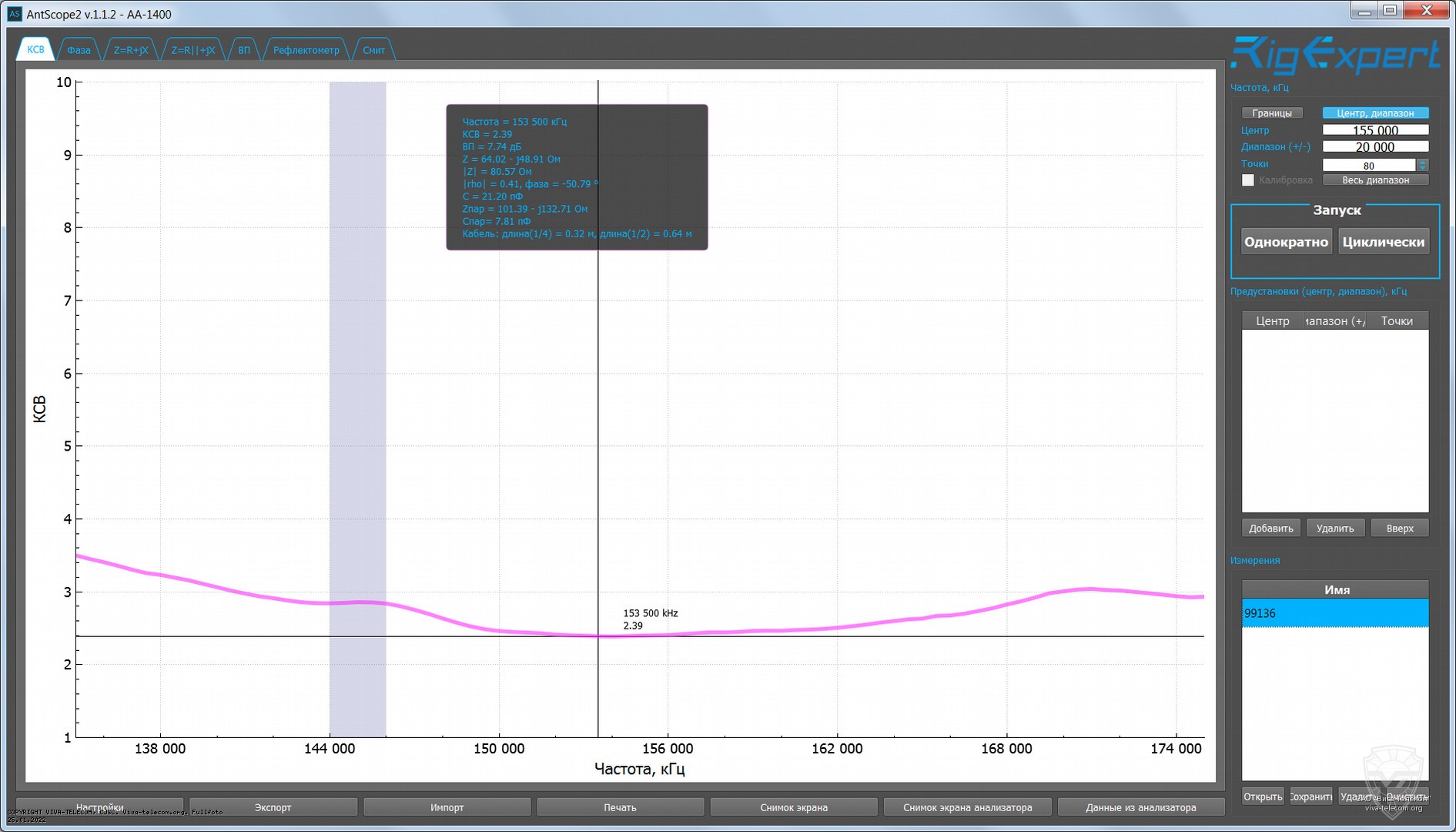Click the Экспорт button
The height and width of the screenshot is (832, 1456).
click(273, 807)
